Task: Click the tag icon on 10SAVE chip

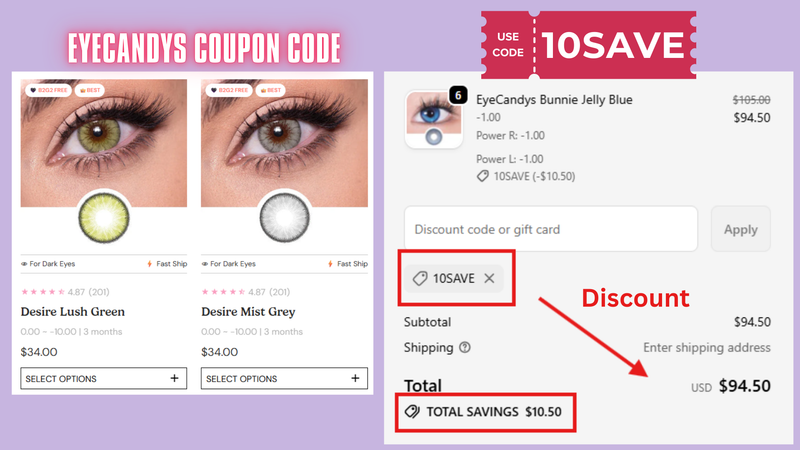Action: click(x=420, y=279)
